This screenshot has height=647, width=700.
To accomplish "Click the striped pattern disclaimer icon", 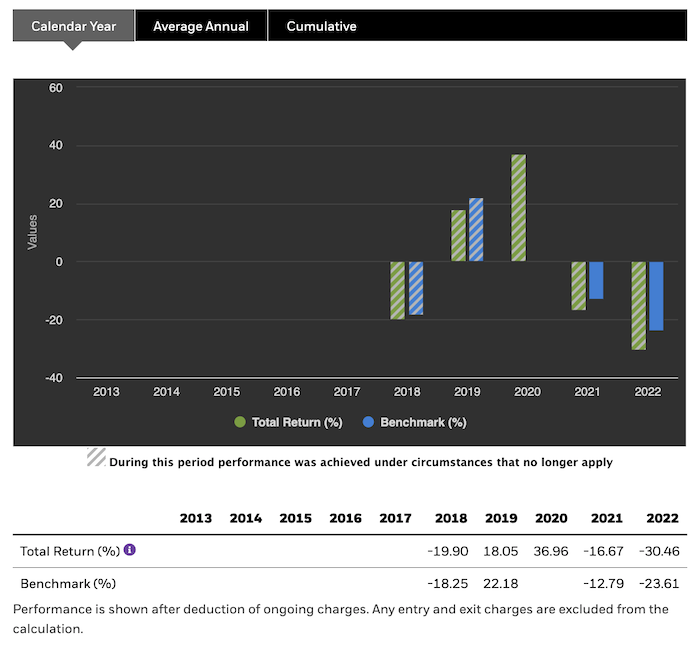I will pos(96,458).
